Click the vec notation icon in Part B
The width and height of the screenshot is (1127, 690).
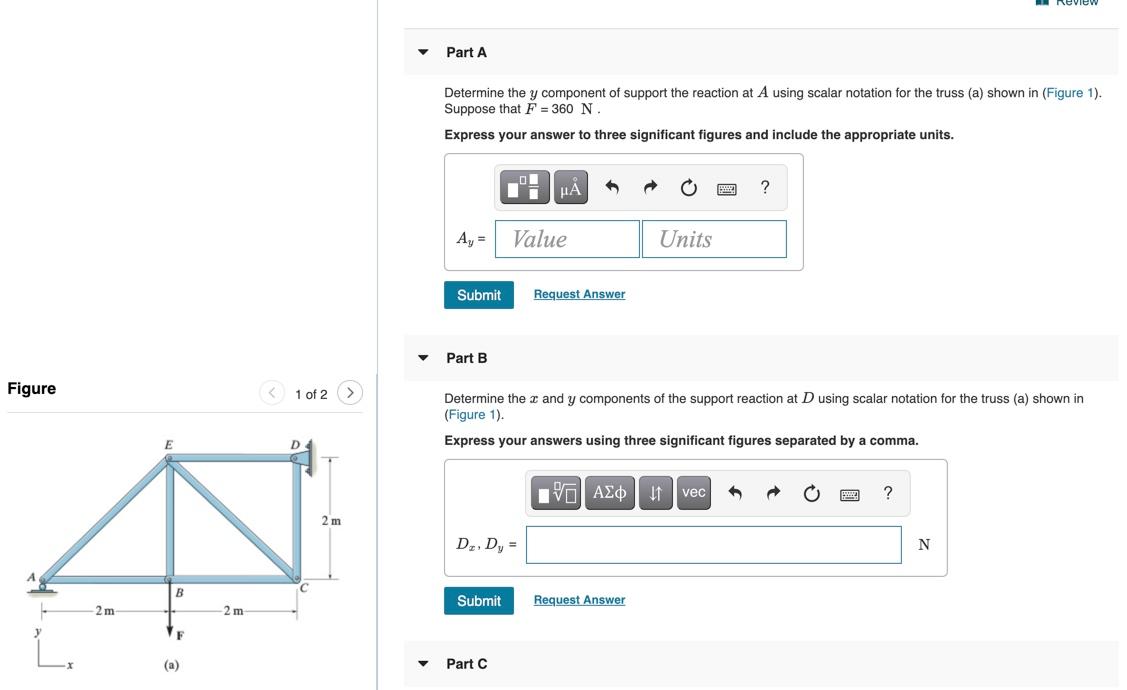[x=693, y=492]
